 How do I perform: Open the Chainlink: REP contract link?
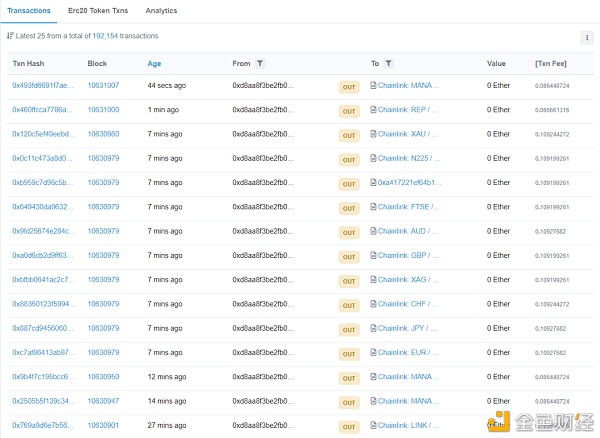(x=408, y=110)
